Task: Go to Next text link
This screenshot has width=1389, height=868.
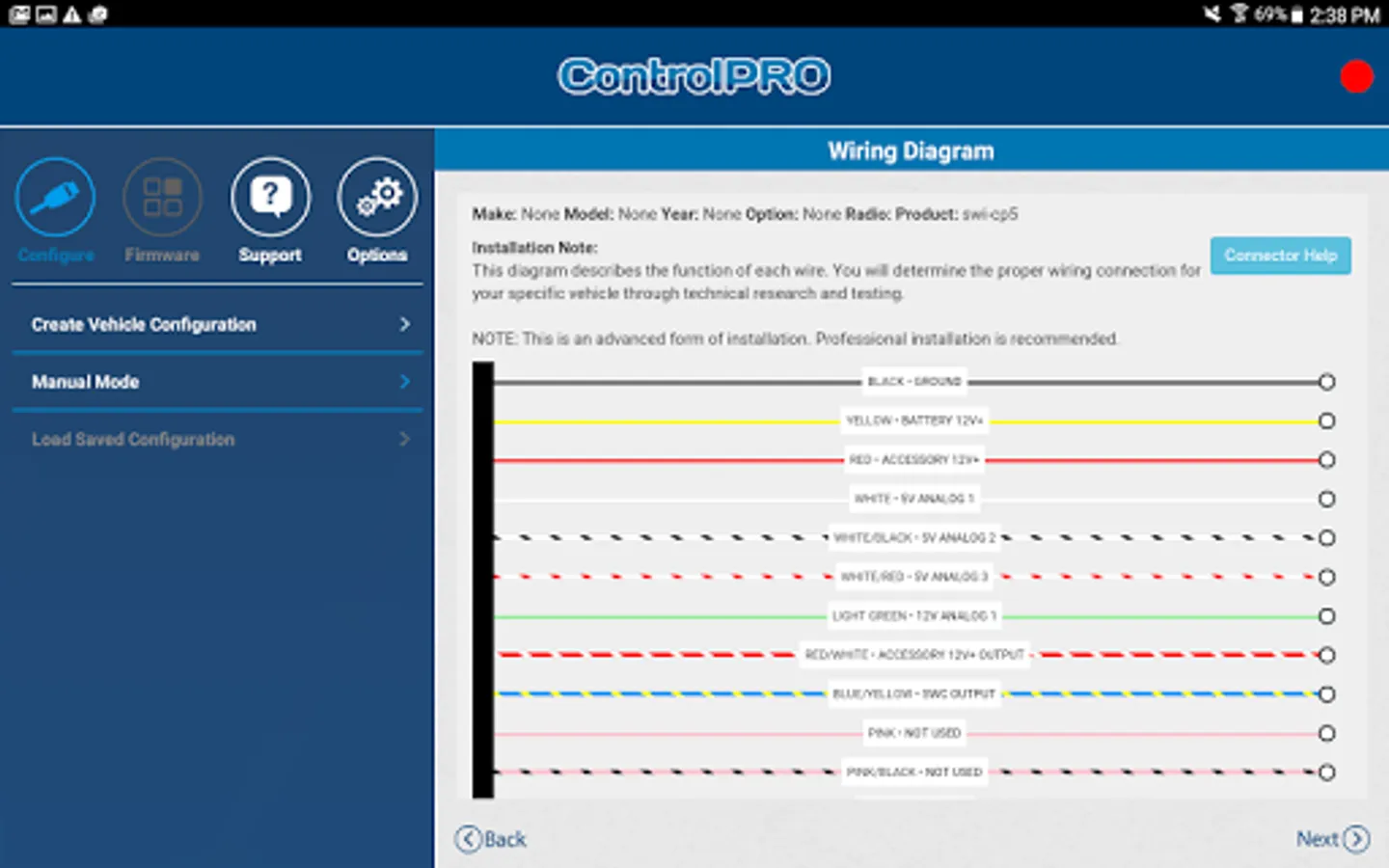Action: (x=1317, y=839)
